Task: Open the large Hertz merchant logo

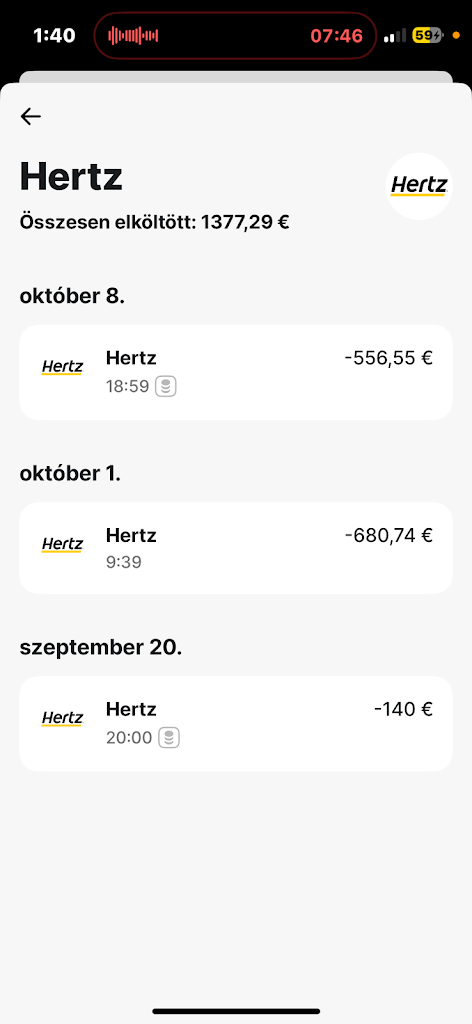Action: tap(418, 186)
